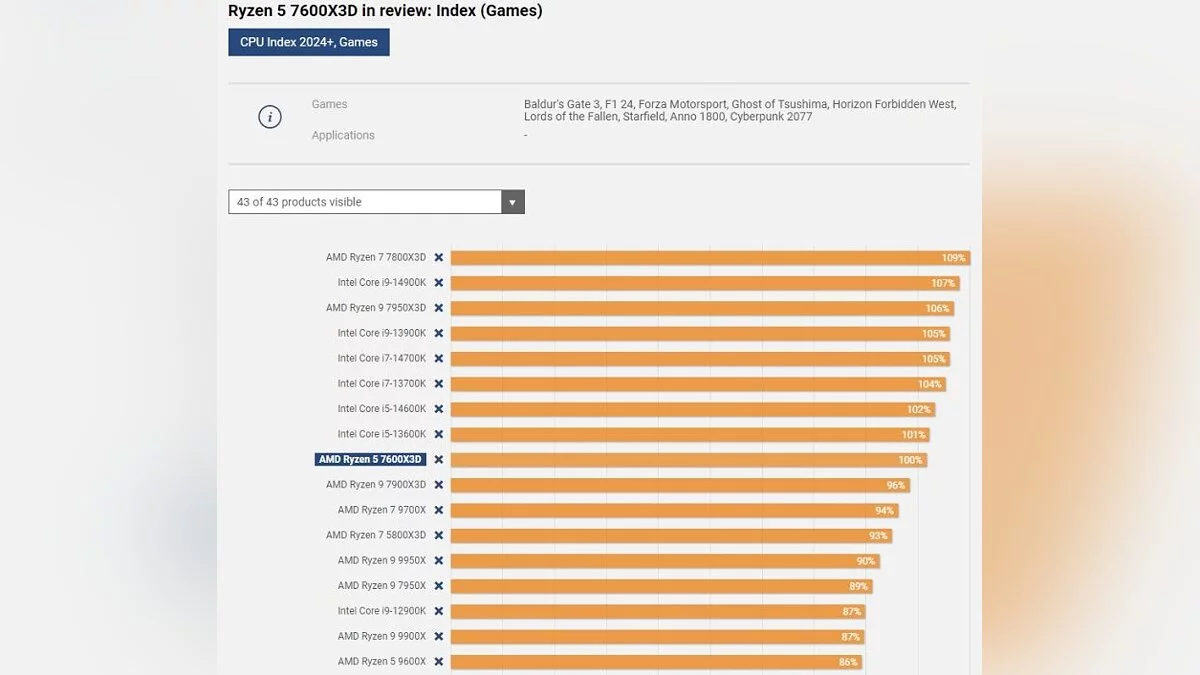The width and height of the screenshot is (1200, 675).
Task: Click the Applications row label in info box
Action: tap(343, 135)
